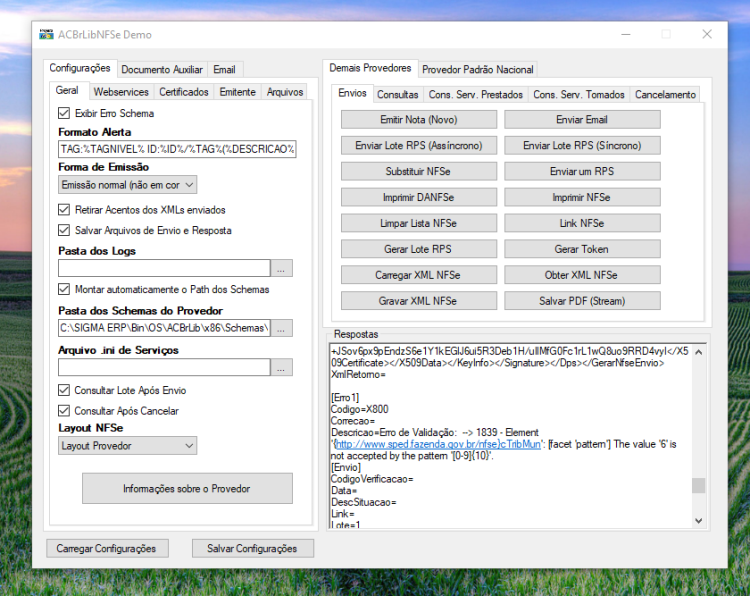Click Enviar um RPS button
This screenshot has width=750, height=596.
pos(582,171)
